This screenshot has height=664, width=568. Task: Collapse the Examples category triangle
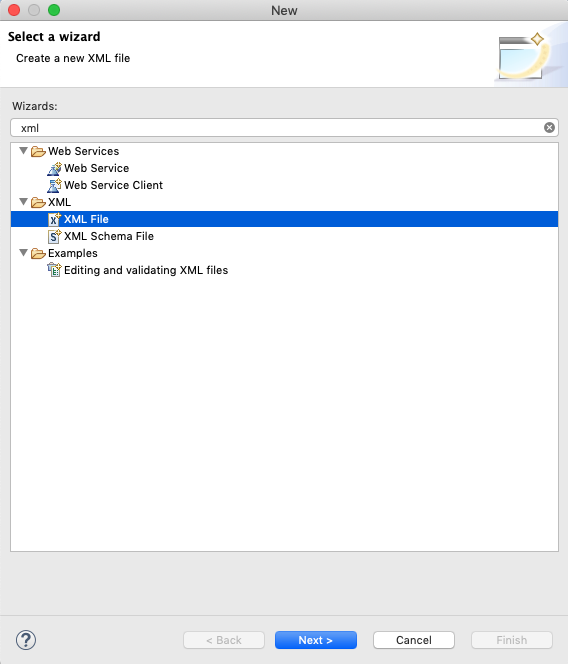click(x=24, y=253)
